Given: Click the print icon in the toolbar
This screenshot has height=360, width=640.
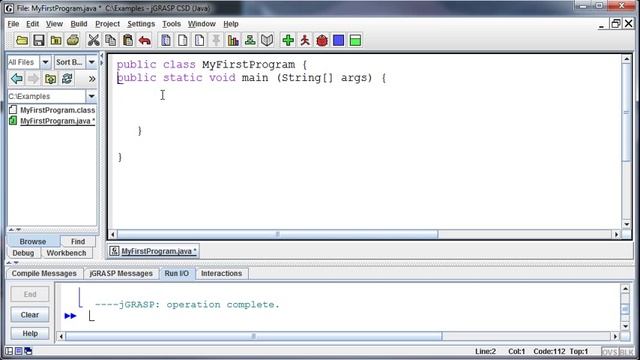Looking at the screenshot, I should pos(73,40).
